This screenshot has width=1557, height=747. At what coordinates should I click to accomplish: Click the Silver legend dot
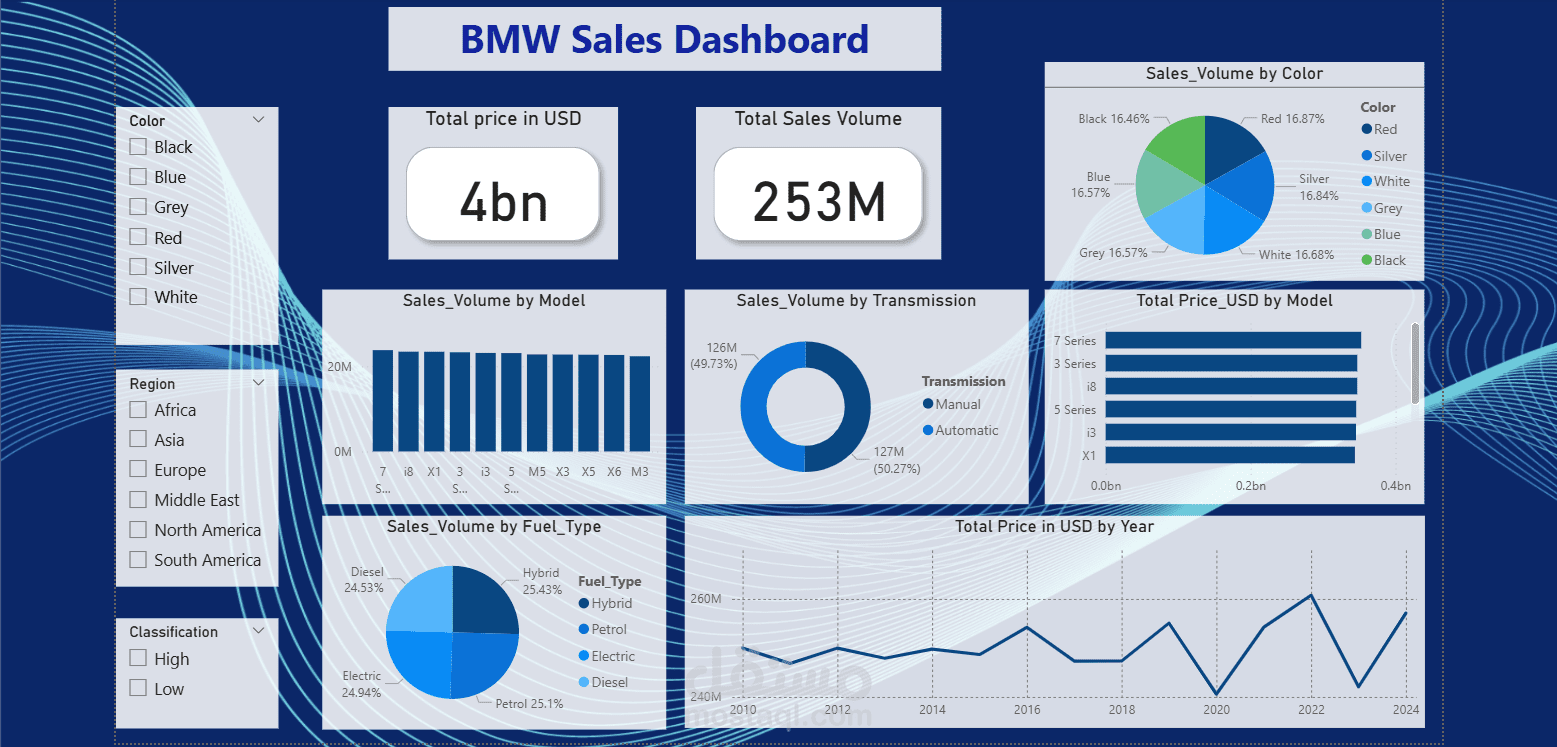[x=1367, y=156]
